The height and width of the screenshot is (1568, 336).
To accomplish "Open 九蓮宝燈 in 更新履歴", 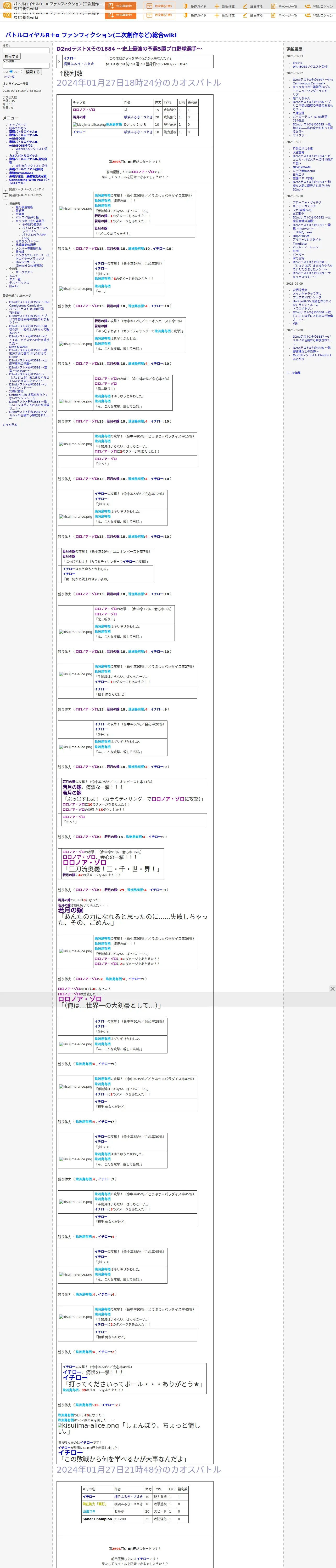I will pos(298,113).
